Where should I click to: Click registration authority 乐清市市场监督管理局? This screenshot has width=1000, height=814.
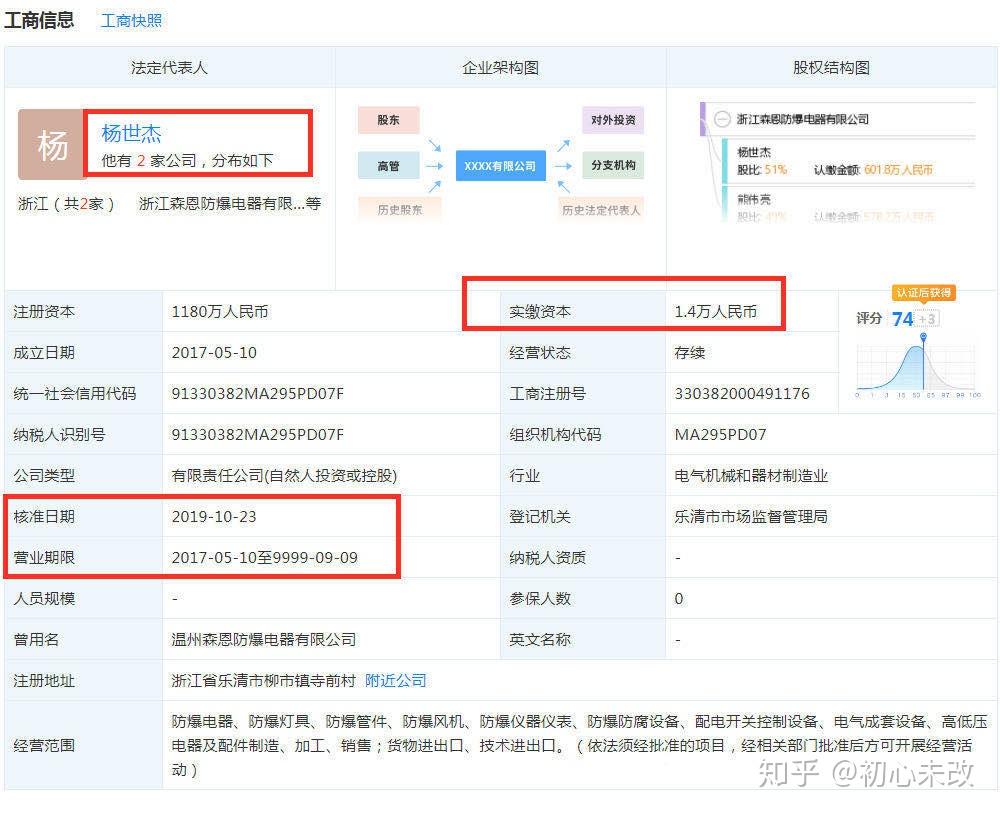click(751, 517)
